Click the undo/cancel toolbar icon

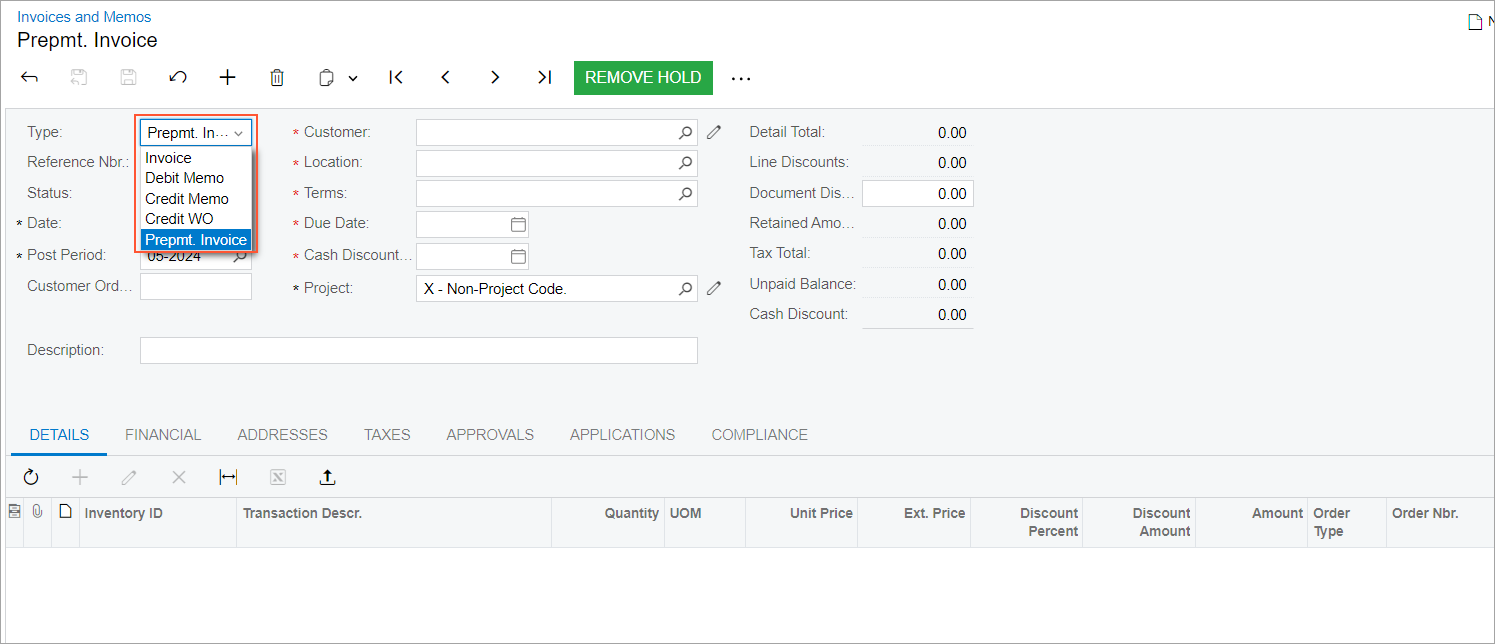[x=178, y=78]
